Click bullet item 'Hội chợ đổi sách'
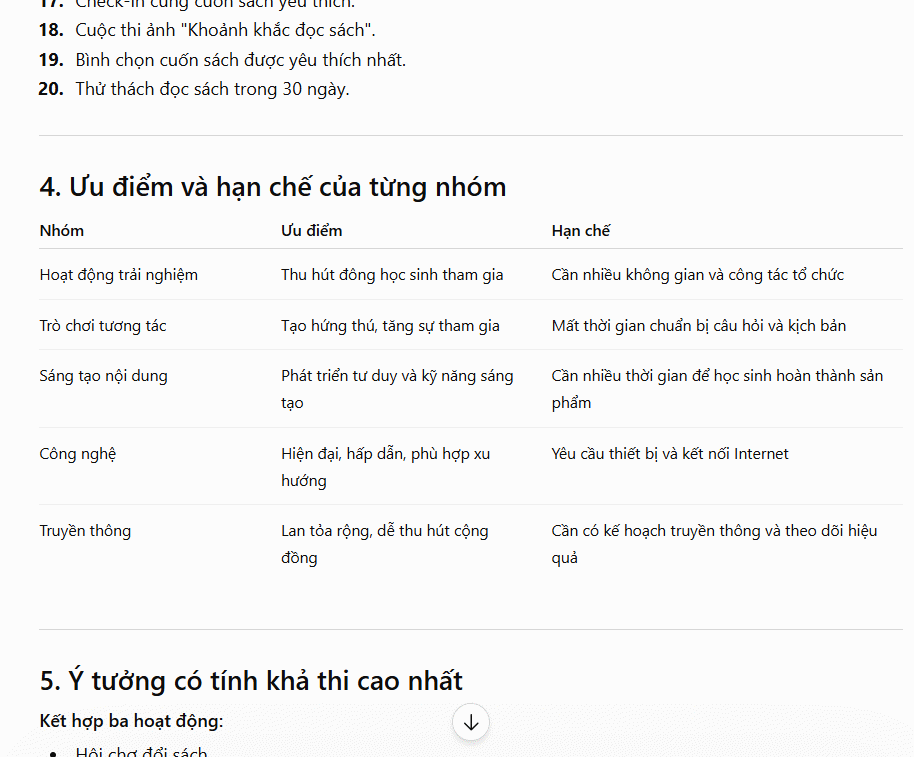Screen dimensions: 914x757 pos(141,751)
